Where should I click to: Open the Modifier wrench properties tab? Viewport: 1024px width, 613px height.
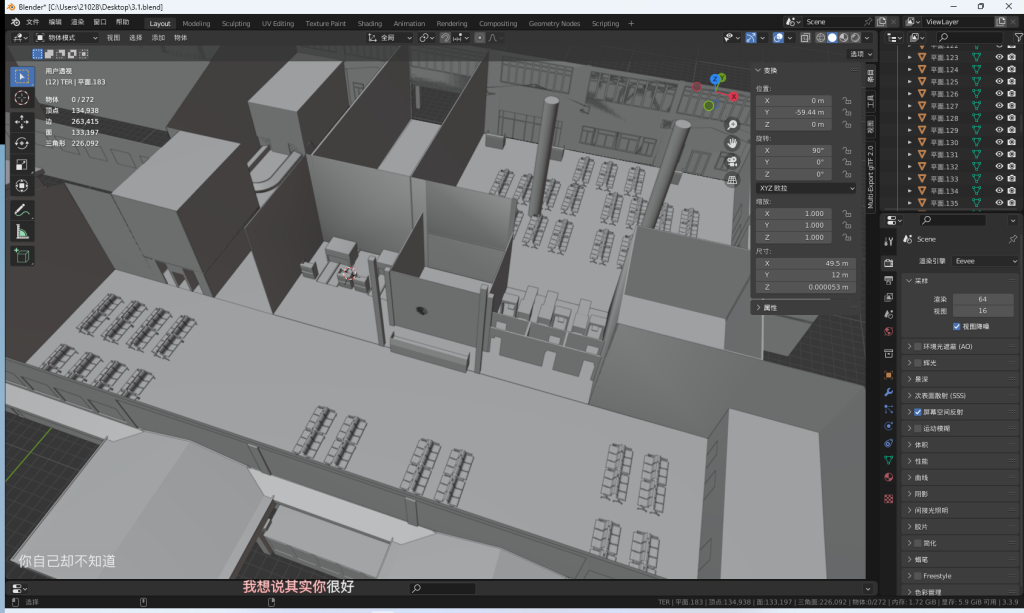coord(888,392)
